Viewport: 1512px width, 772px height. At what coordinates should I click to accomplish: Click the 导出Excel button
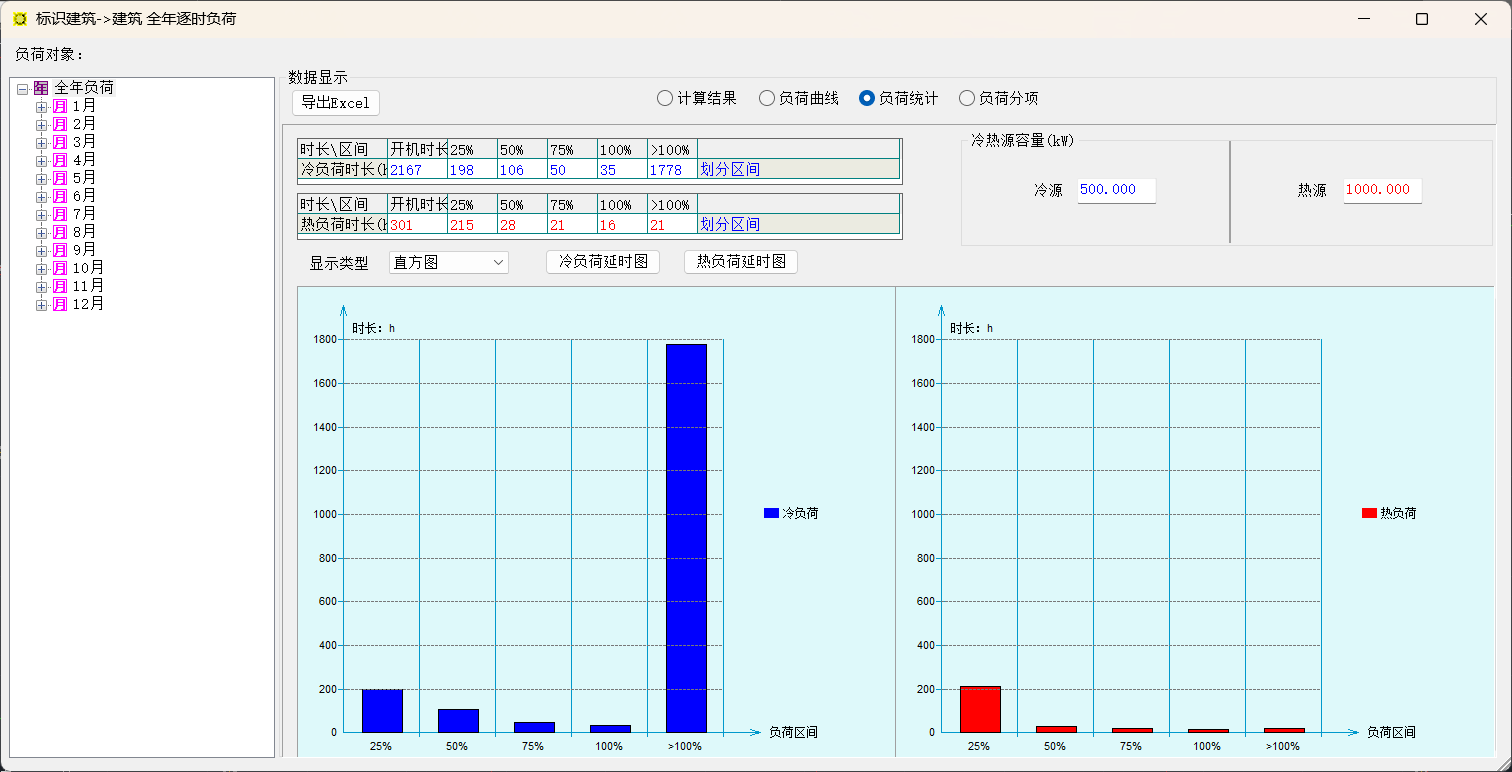(336, 103)
